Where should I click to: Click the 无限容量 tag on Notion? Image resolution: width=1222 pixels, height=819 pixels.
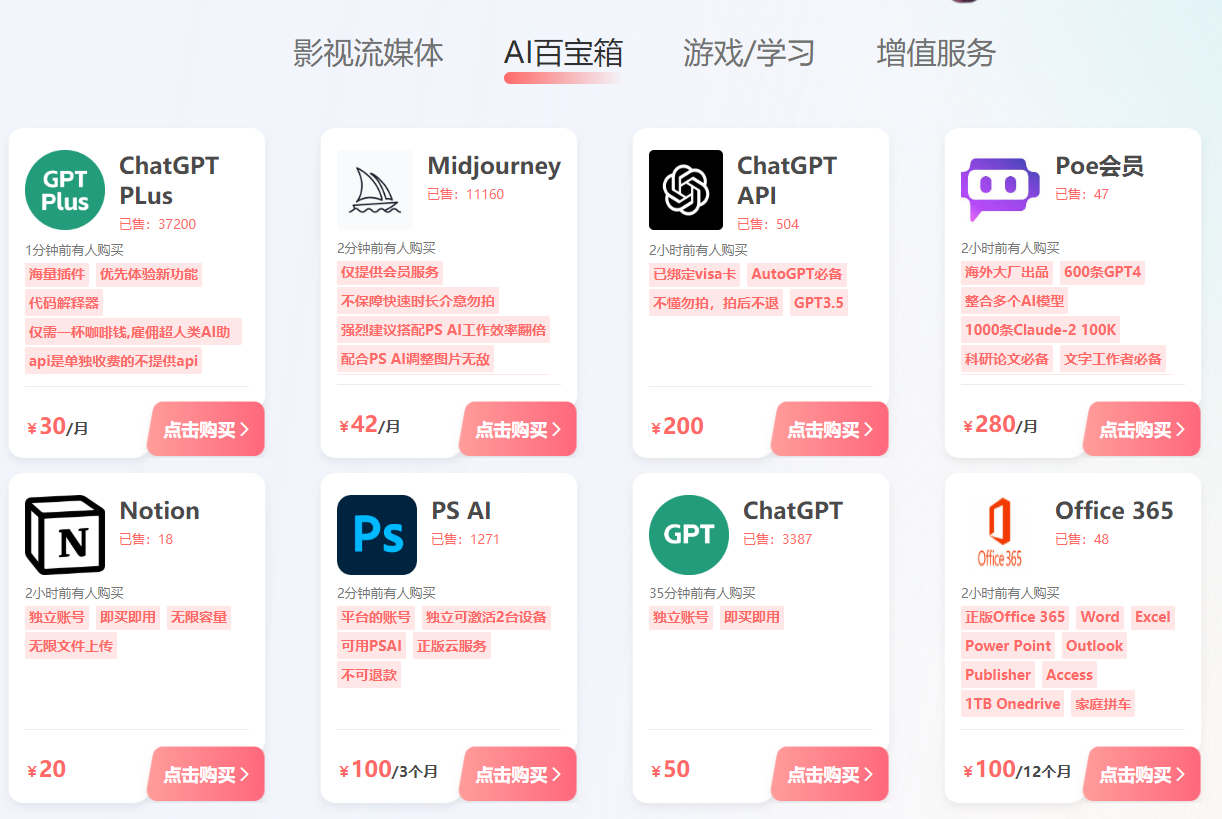tap(199, 617)
